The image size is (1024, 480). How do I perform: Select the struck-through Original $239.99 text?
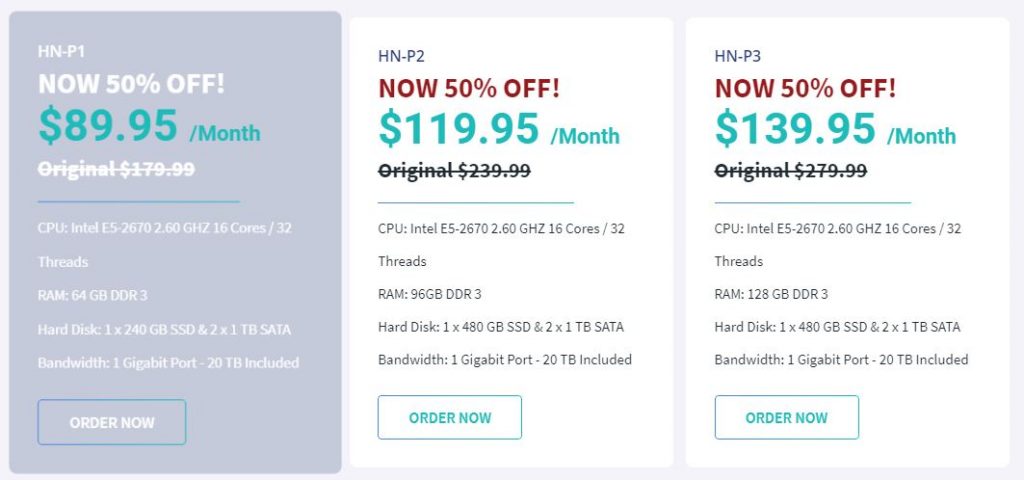pos(454,171)
